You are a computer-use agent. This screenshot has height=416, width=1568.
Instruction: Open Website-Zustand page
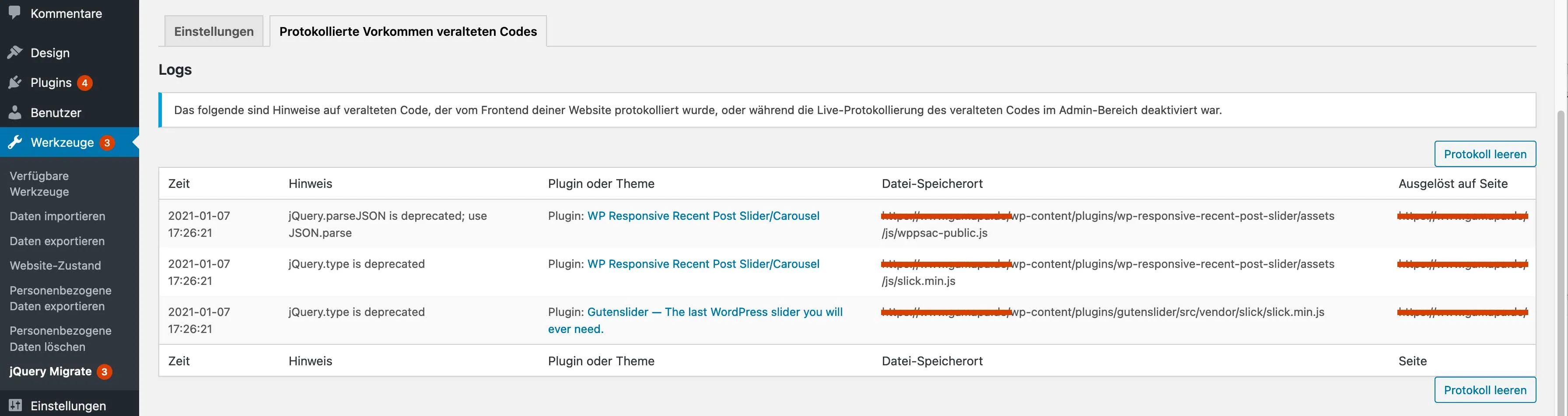56,266
